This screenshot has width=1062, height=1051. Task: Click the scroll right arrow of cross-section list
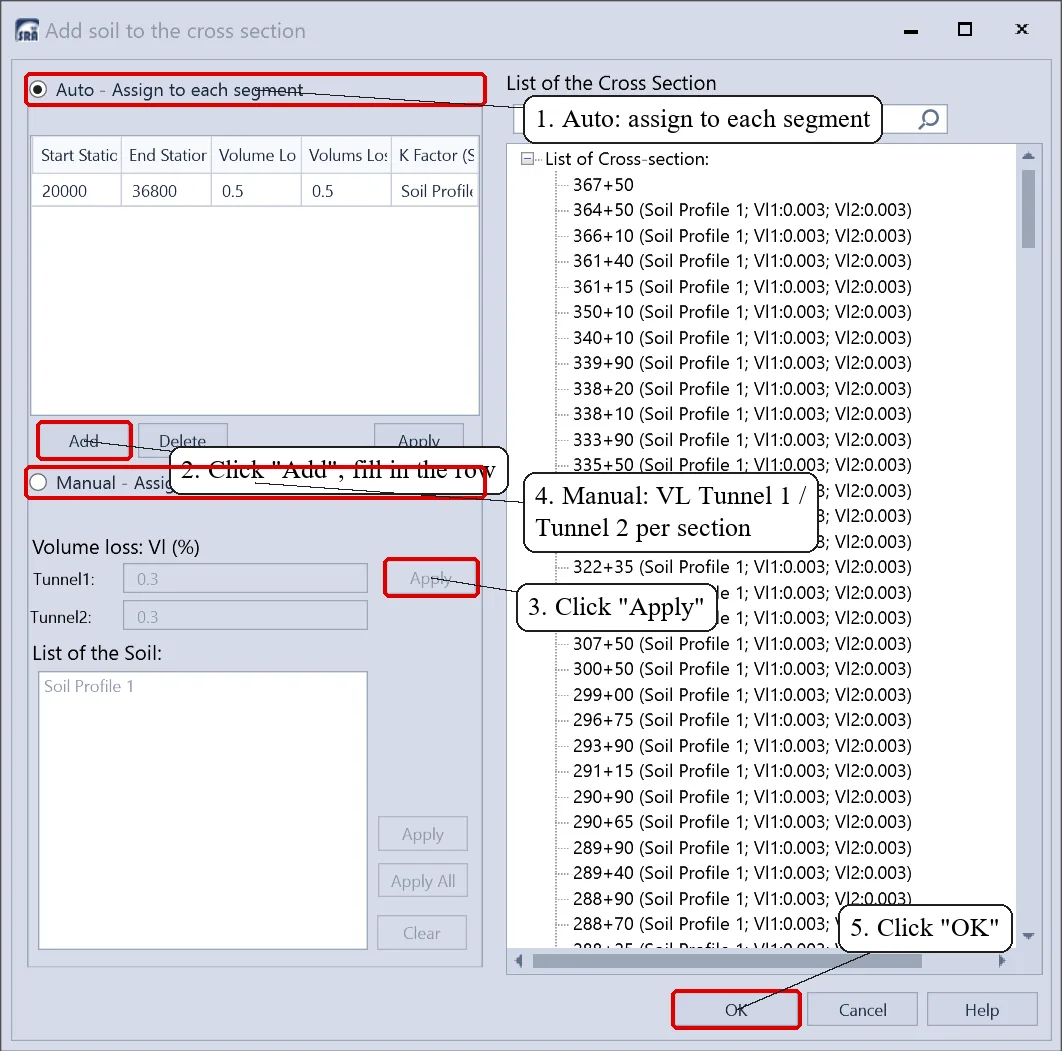pos(1002,961)
